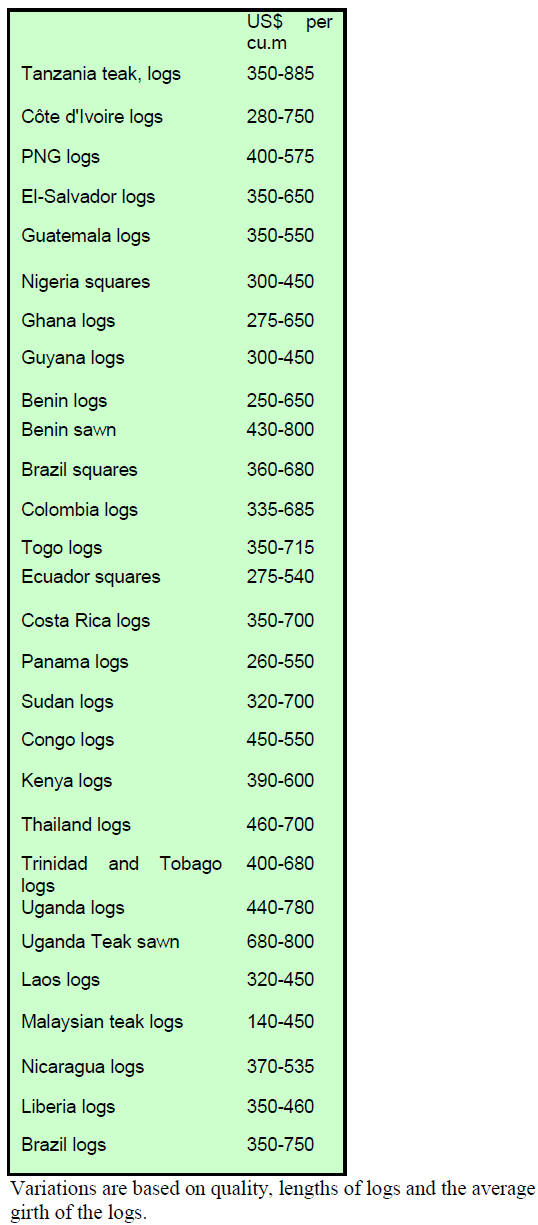Click the Benin sawn label
The width and height of the screenshot is (538, 1225).
pyautogui.click(x=69, y=430)
